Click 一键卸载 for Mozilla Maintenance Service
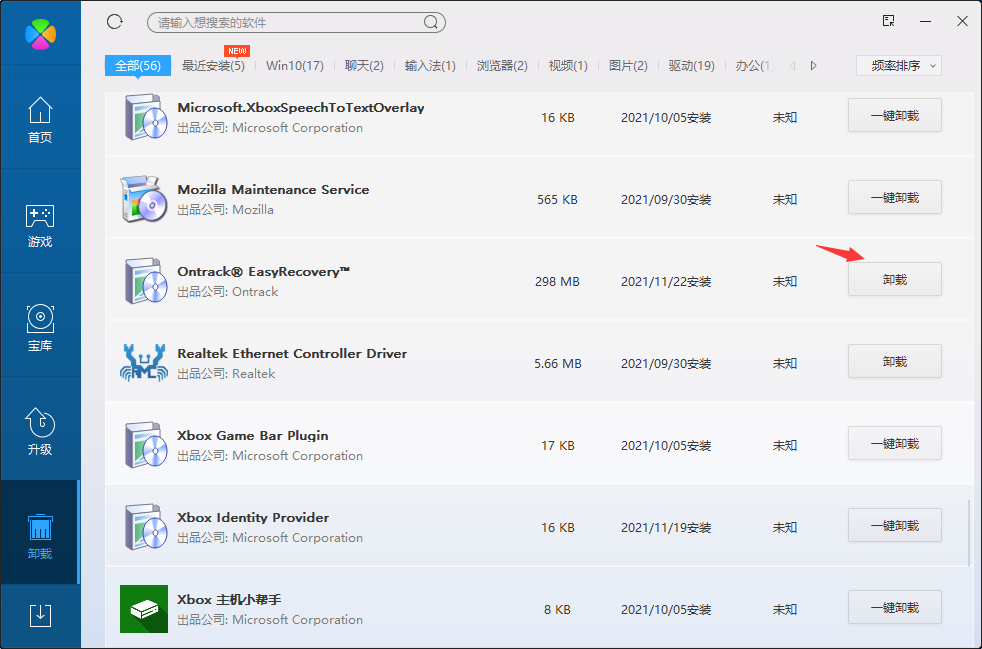This screenshot has height=649, width=982. point(895,197)
